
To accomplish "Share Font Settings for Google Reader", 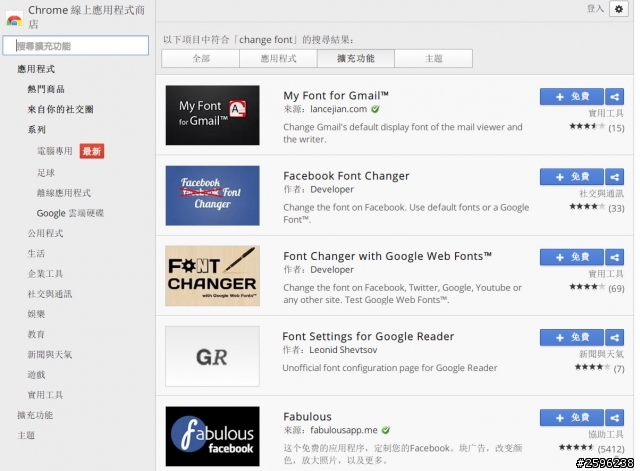I will click(x=614, y=338).
